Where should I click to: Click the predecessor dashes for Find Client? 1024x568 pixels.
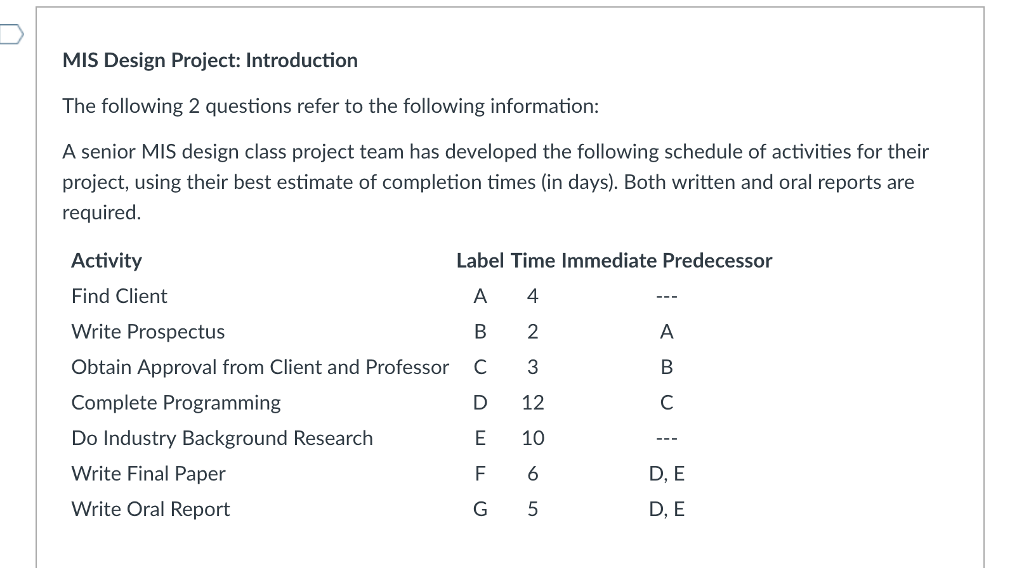pyautogui.click(x=667, y=296)
